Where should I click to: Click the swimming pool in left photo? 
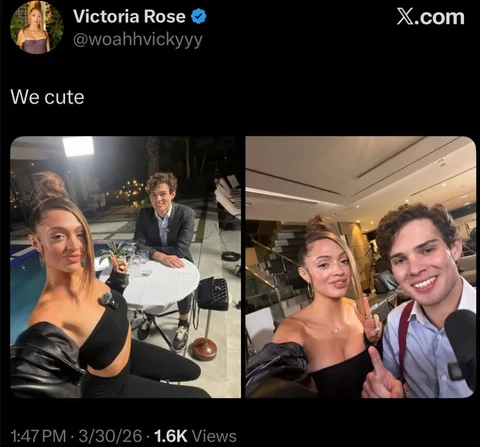tap(25, 287)
